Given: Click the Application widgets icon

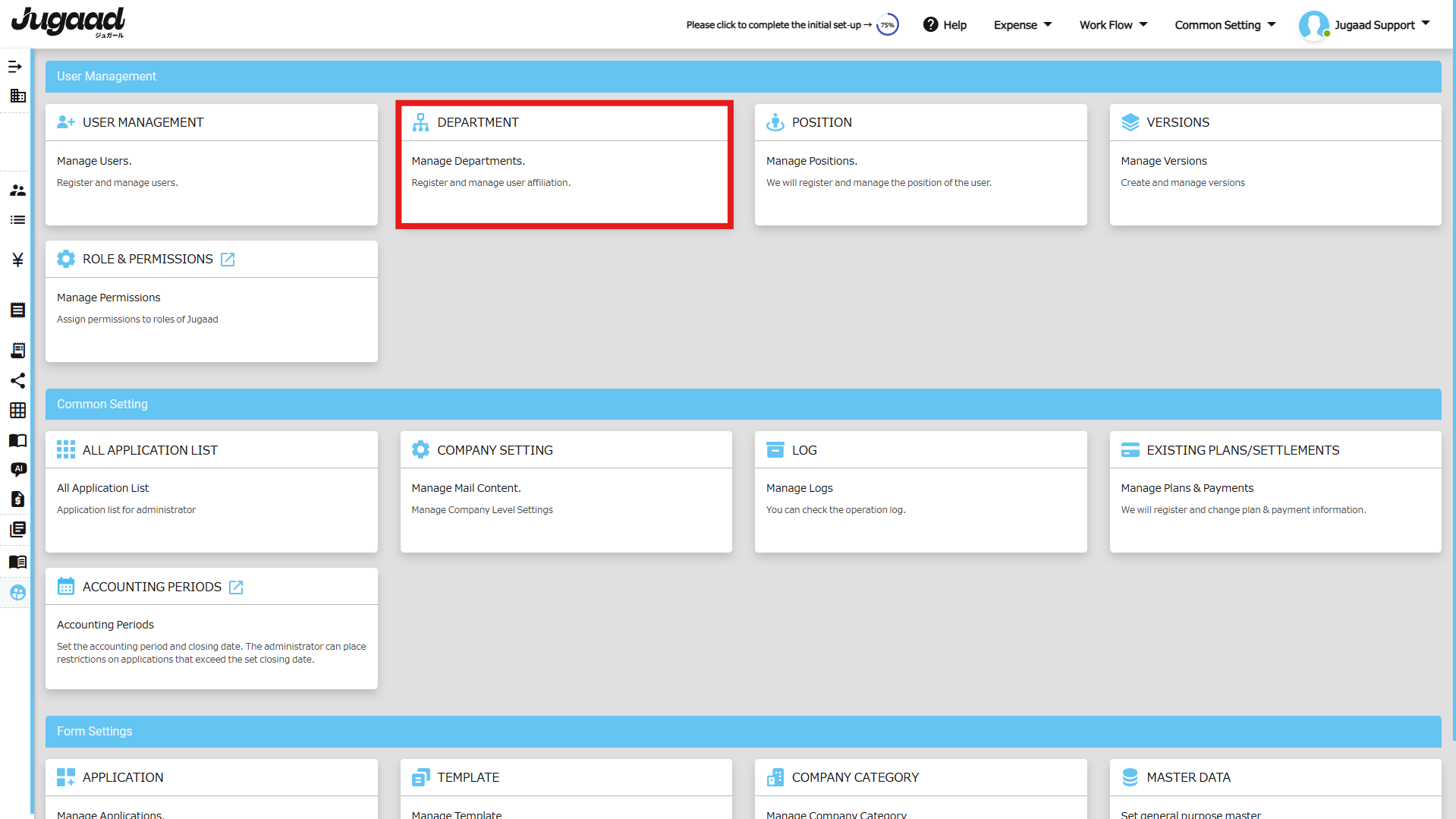Looking at the screenshot, I should coord(66,777).
